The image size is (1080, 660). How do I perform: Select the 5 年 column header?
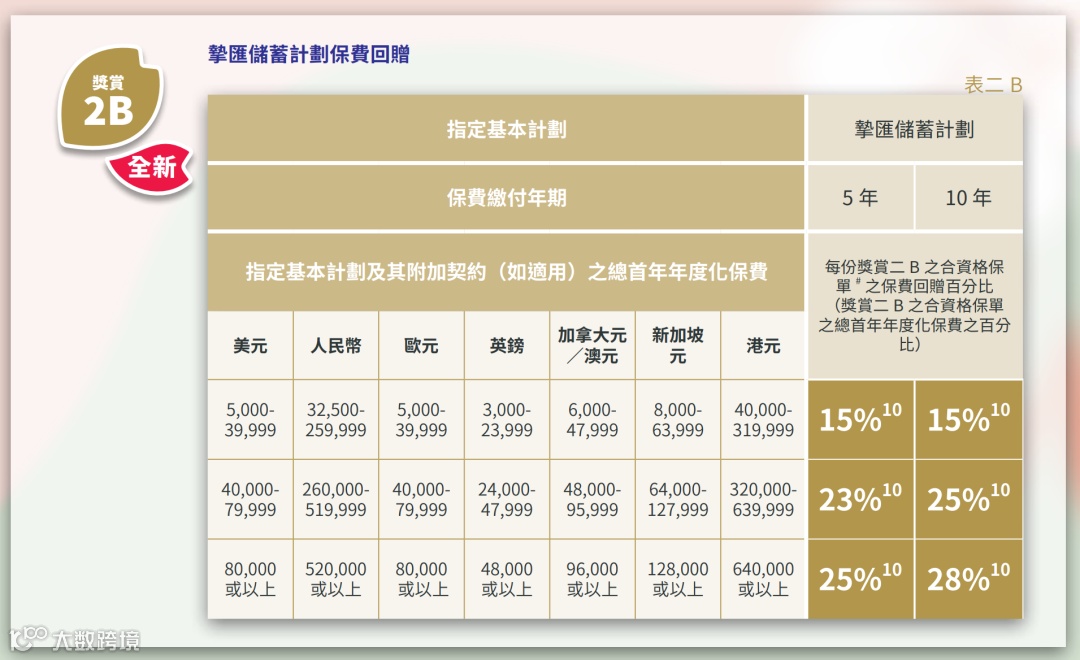(x=860, y=198)
